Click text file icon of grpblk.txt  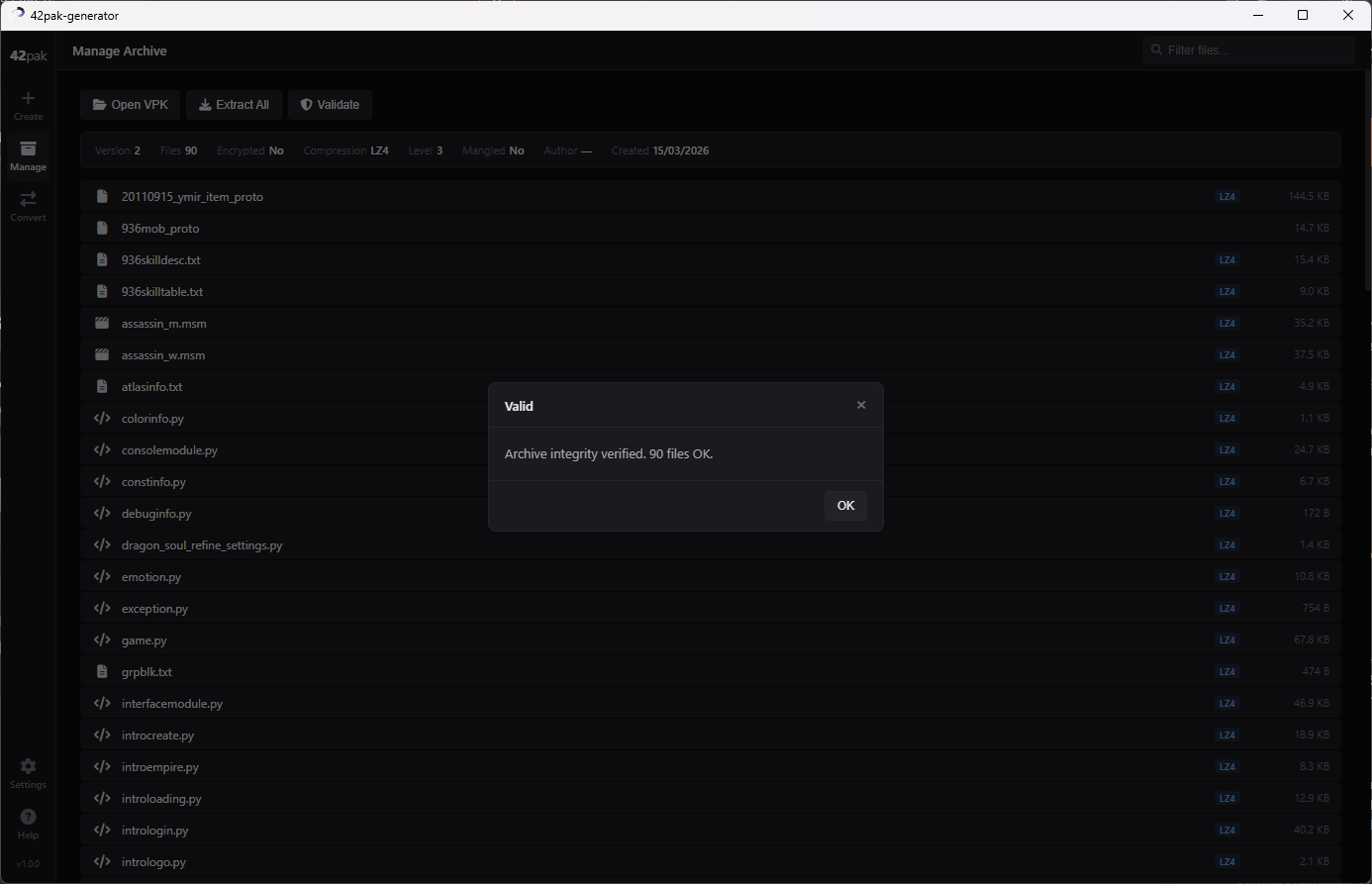coord(102,672)
